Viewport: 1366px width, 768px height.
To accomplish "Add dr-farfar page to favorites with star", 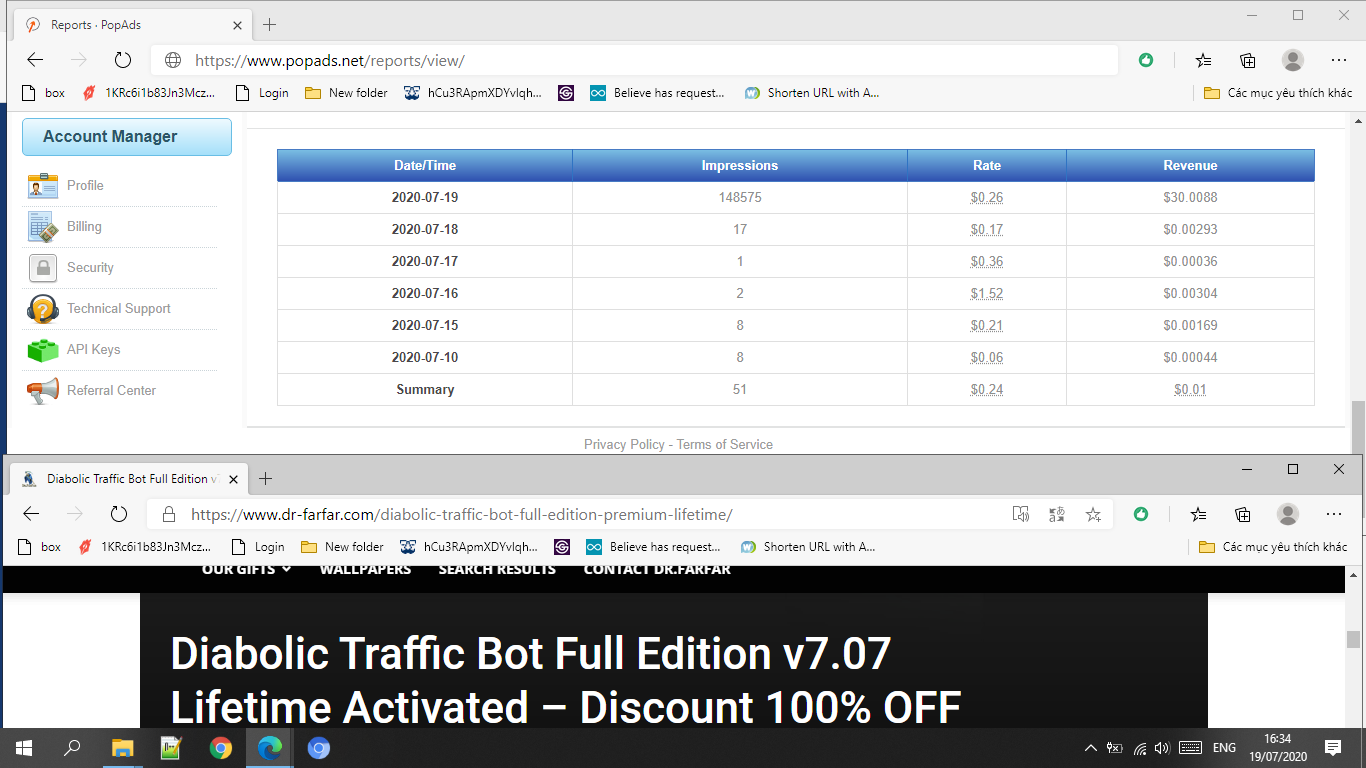I will [x=1093, y=514].
